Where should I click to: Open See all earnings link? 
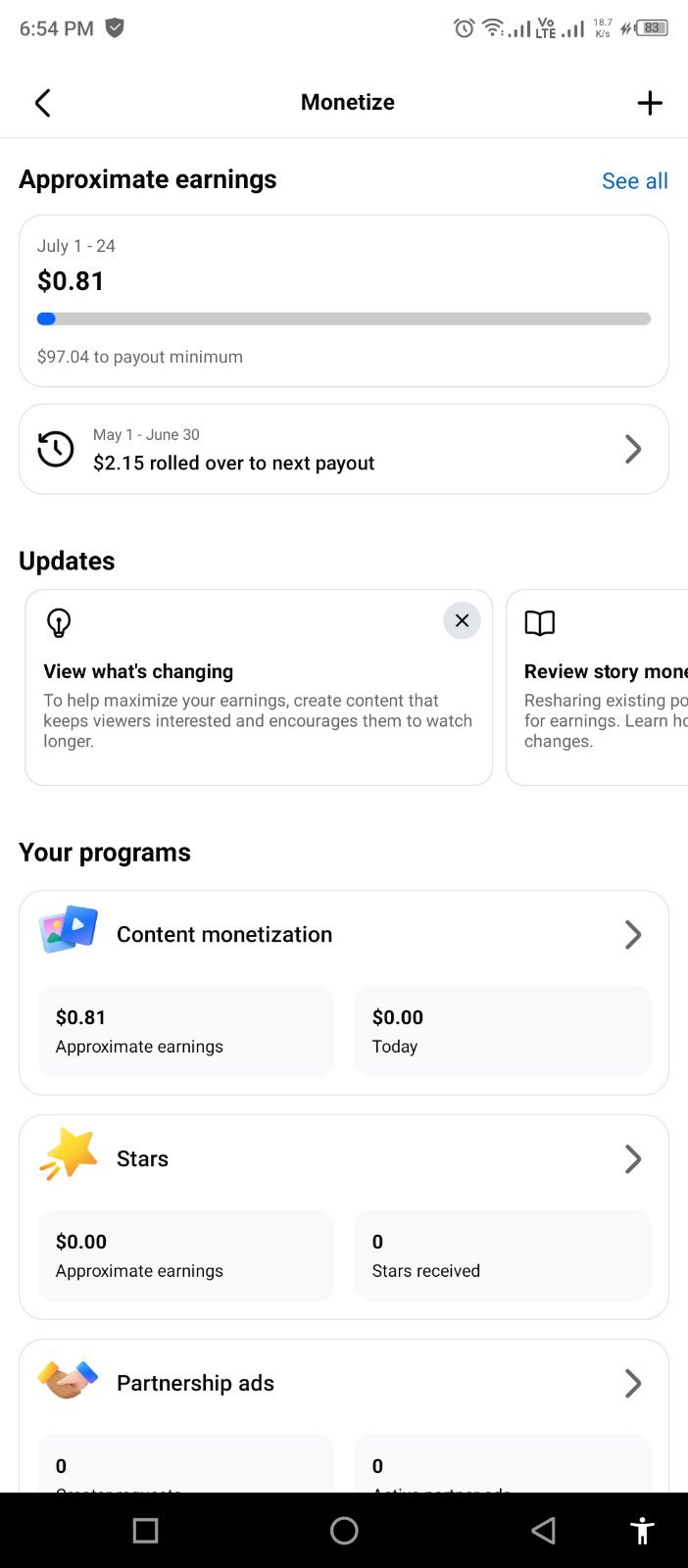pyautogui.click(x=635, y=180)
